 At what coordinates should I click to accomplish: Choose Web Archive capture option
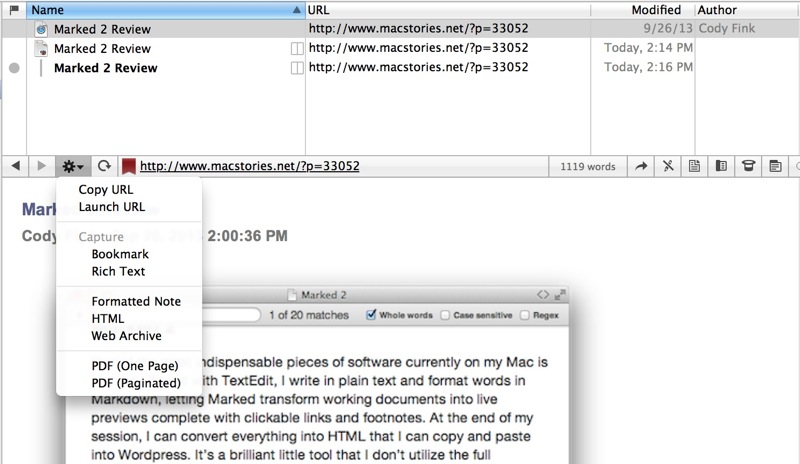(x=127, y=335)
